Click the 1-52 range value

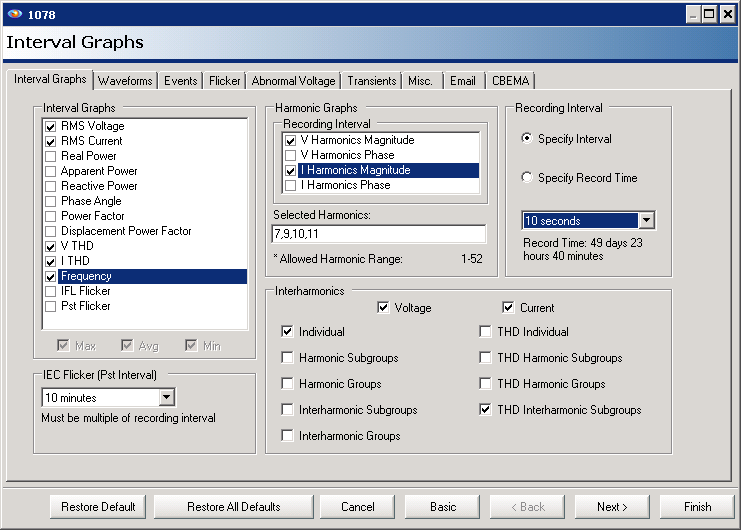pyautogui.click(x=472, y=259)
